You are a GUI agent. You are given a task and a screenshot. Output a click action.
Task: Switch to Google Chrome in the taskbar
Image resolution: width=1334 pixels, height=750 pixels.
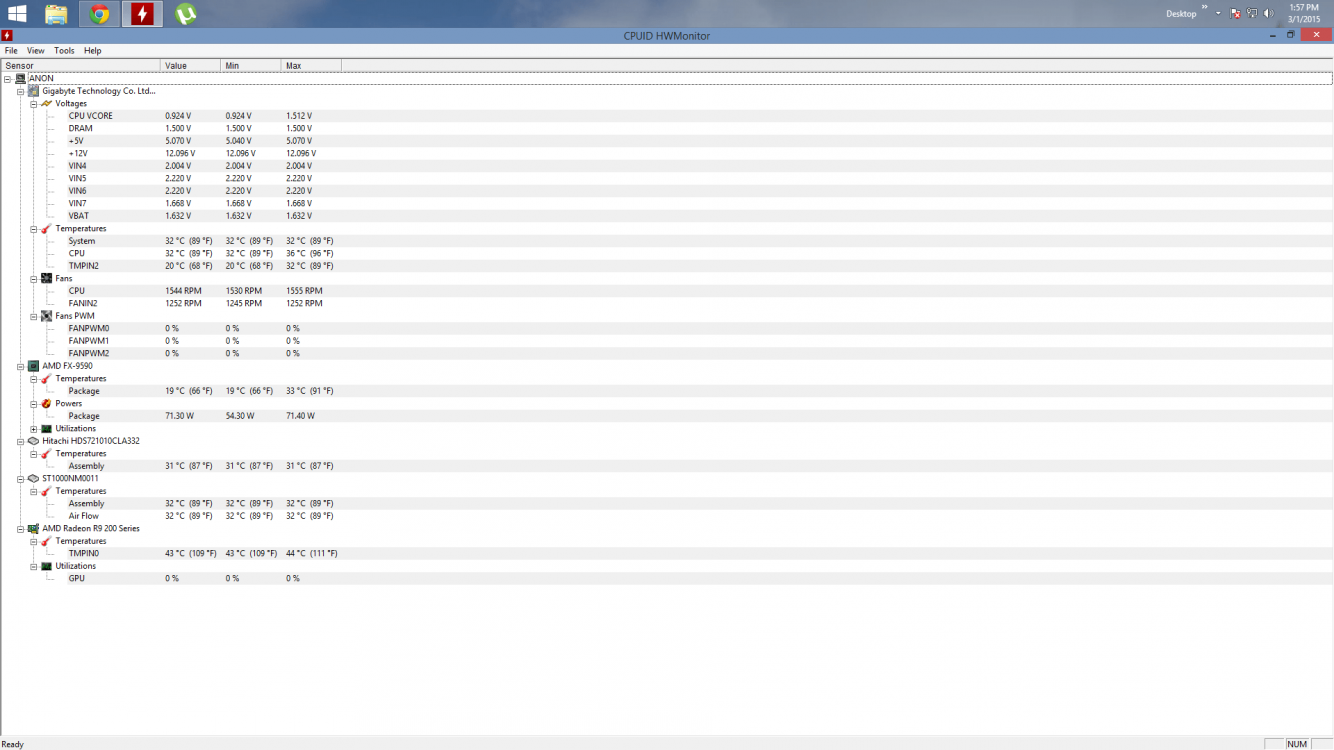click(99, 14)
